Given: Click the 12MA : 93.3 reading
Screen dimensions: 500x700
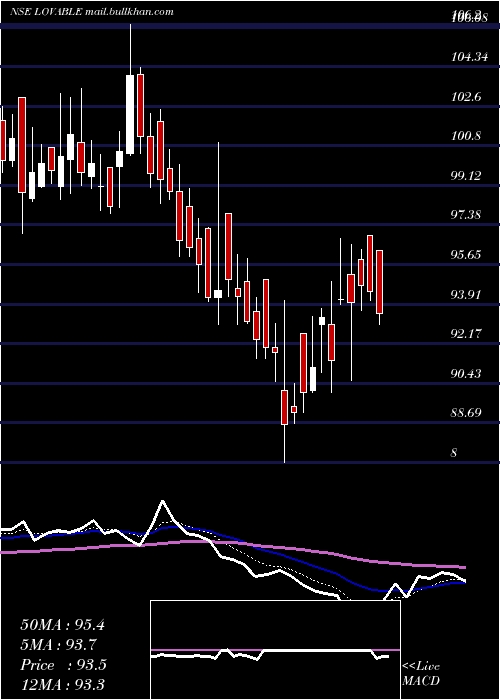Looking at the screenshot, I should 62,685.
